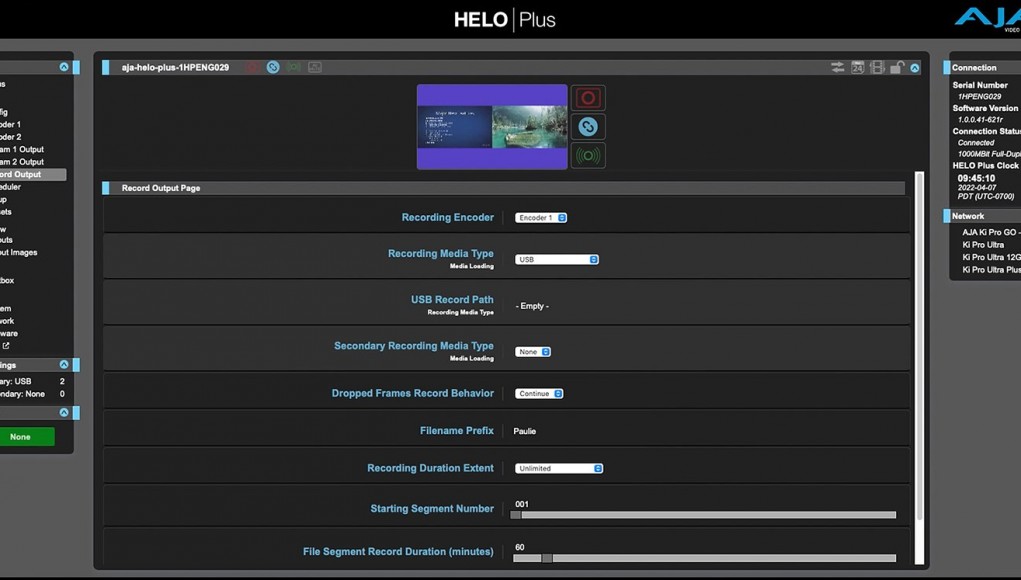Click the clock time "09:45:10"
1021x580 pixels.
976,178
